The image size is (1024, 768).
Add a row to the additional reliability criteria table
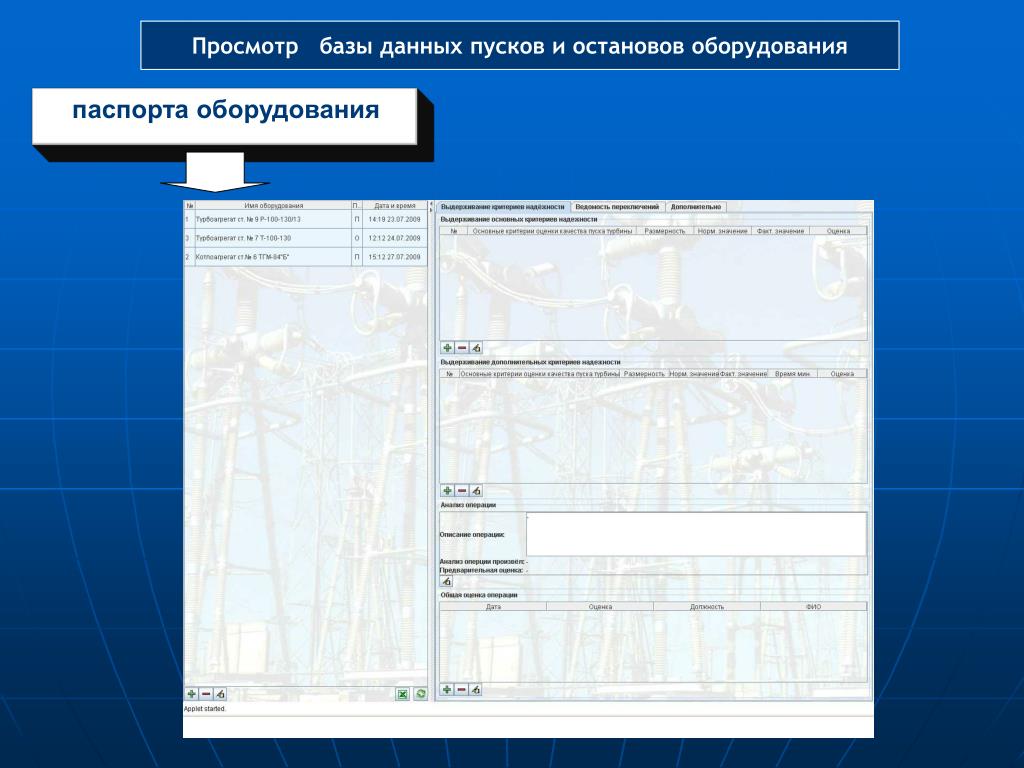pos(447,490)
